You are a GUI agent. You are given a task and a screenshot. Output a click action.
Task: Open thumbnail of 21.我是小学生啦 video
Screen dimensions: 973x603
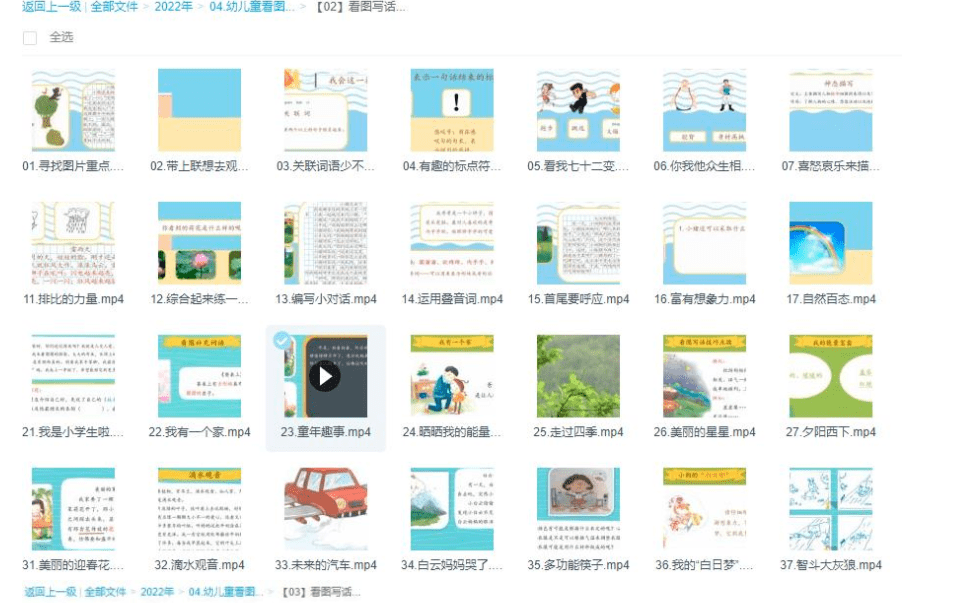point(73,376)
